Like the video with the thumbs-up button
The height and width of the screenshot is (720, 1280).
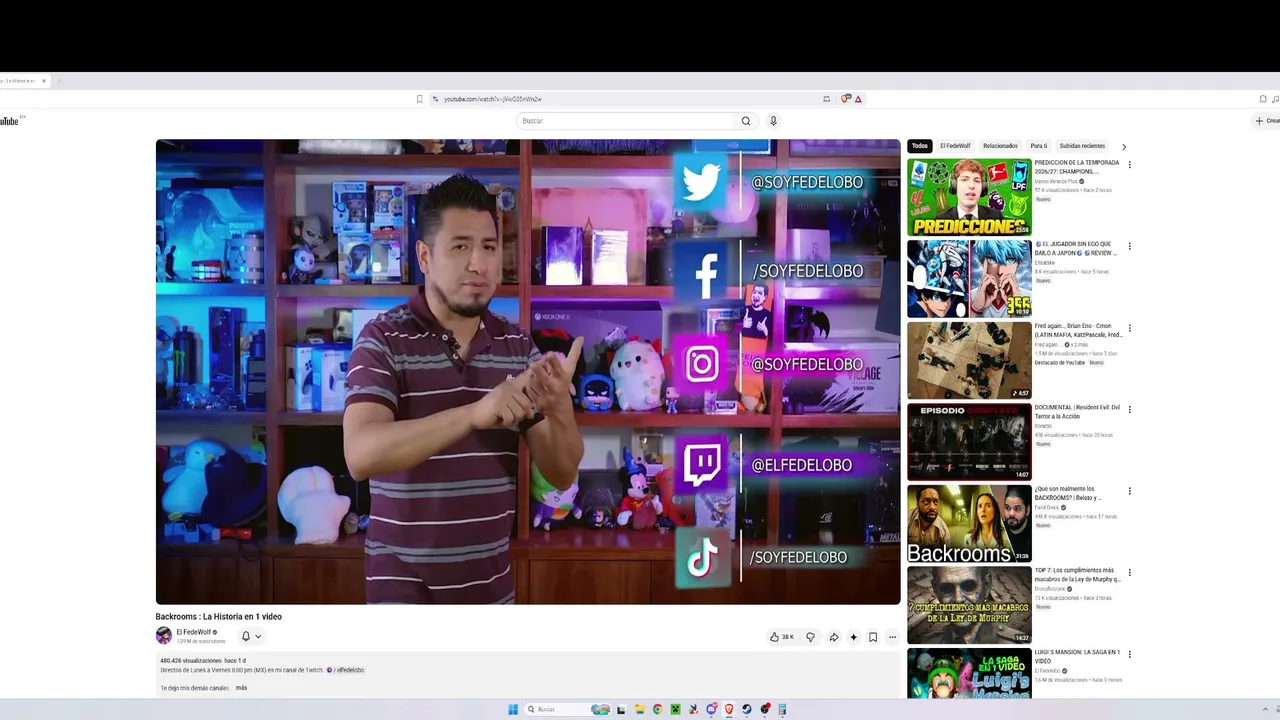(x=782, y=637)
